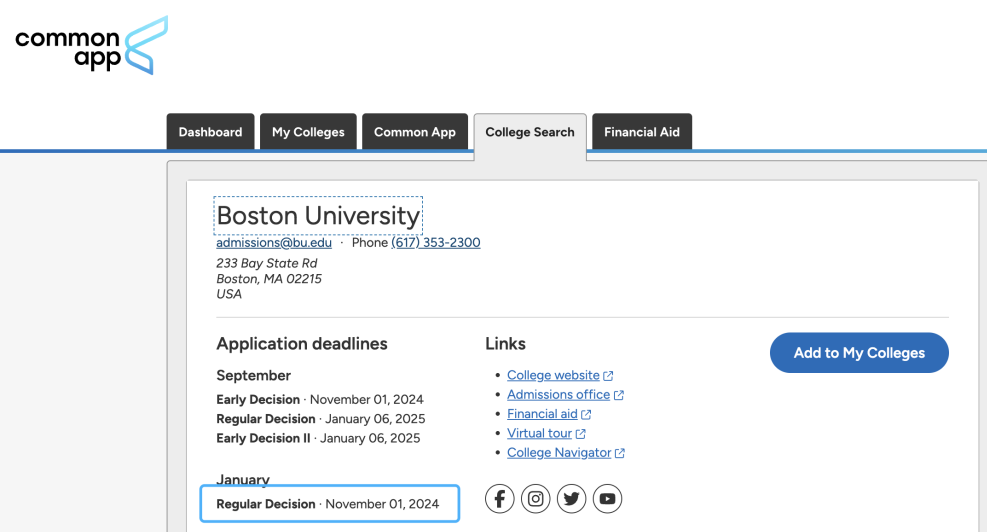Click the Boston, MA 02215 address line
The height and width of the screenshot is (532, 987).
(269, 279)
